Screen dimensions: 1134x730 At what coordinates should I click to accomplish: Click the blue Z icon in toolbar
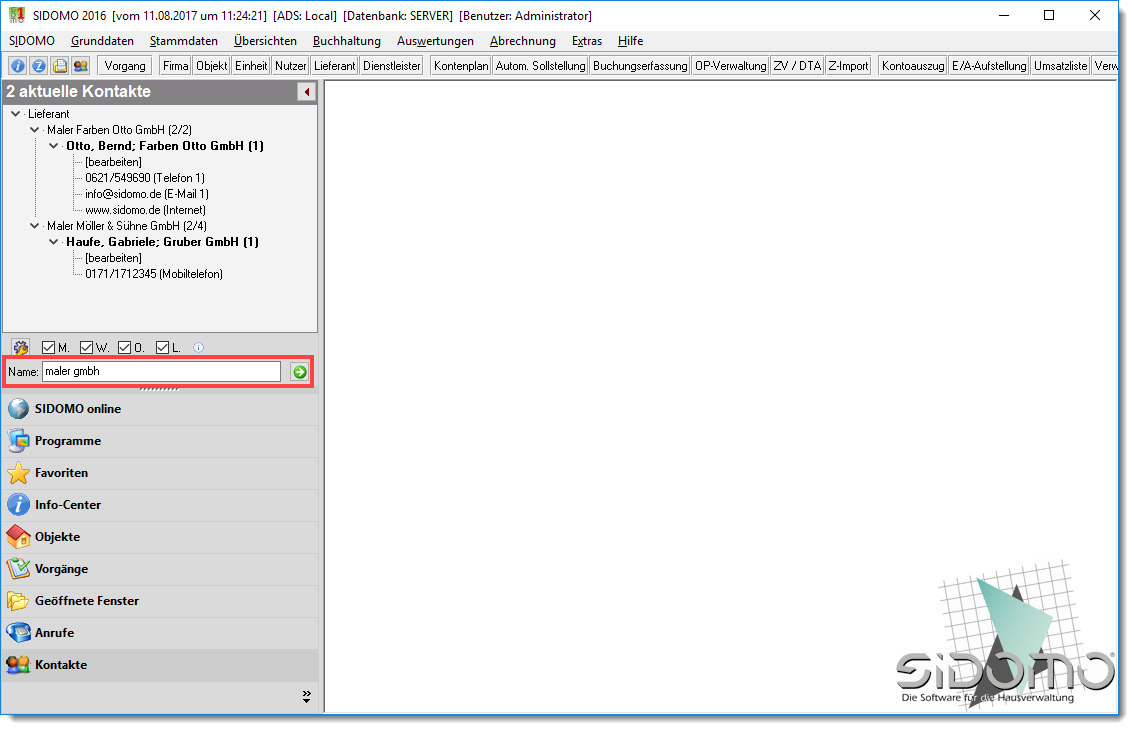(39, 66)
